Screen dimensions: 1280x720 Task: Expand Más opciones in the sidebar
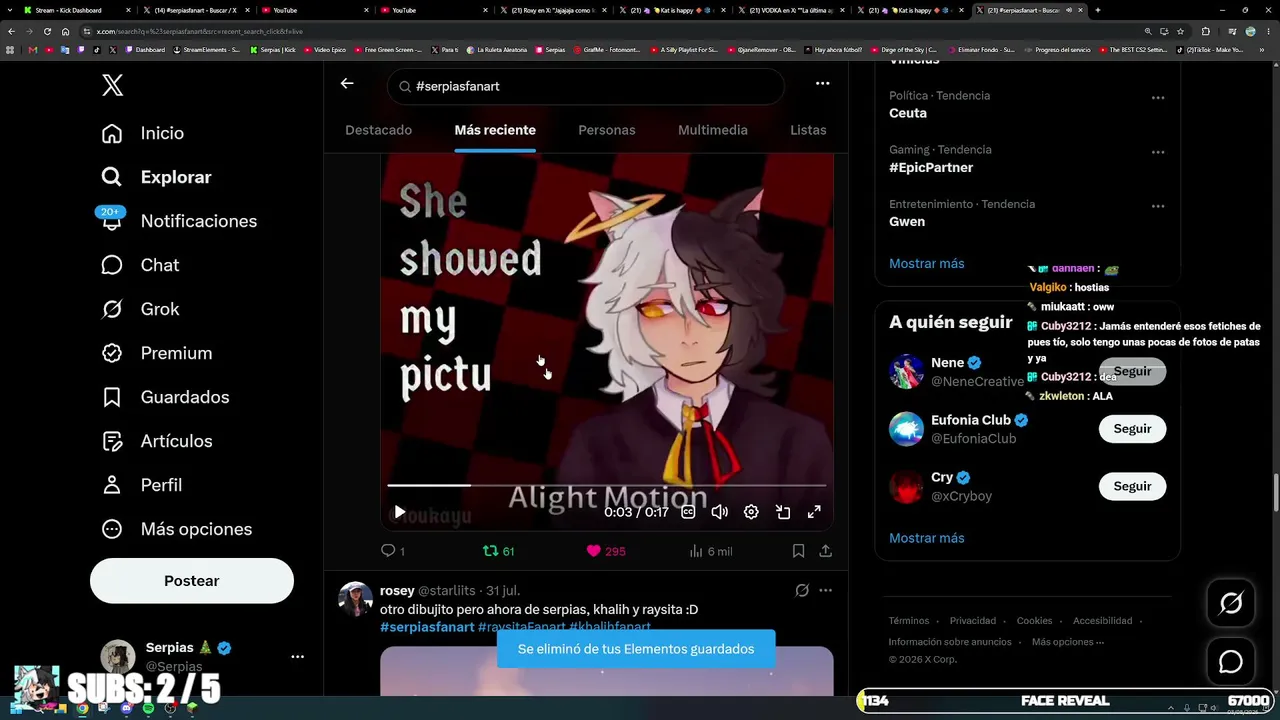[176, 529]
